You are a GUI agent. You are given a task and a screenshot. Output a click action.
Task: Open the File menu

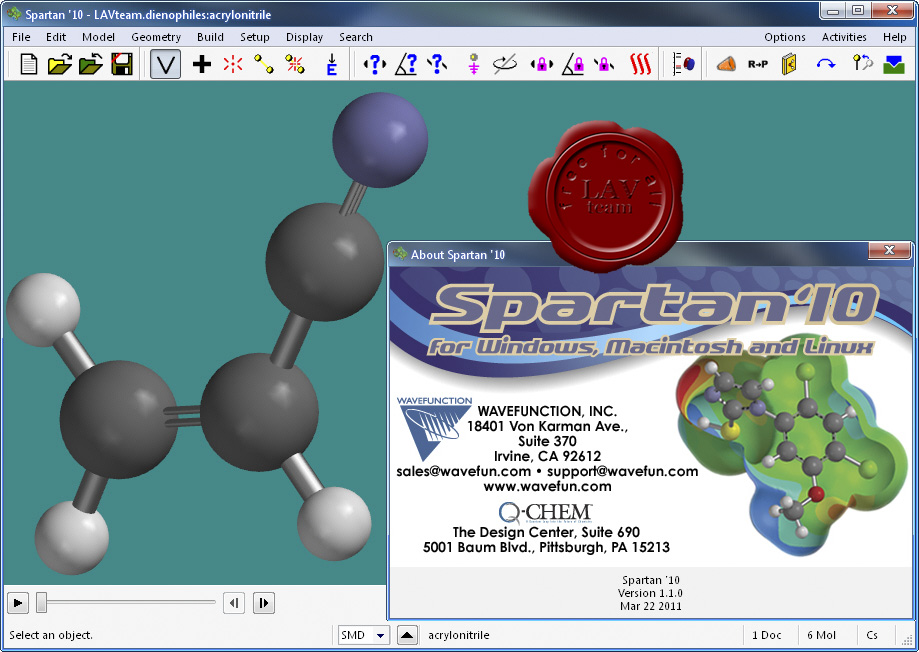(21, 37)
